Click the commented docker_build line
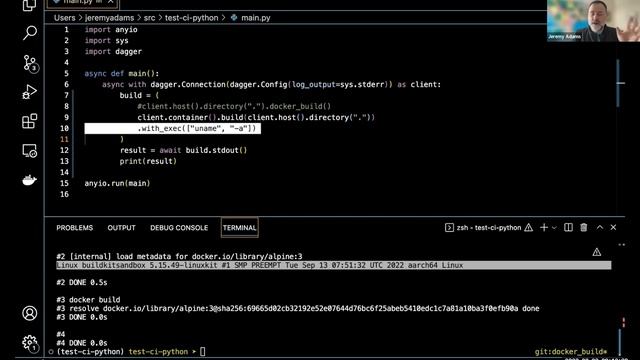This screenshot has width=640, height=360. [234, 106]
